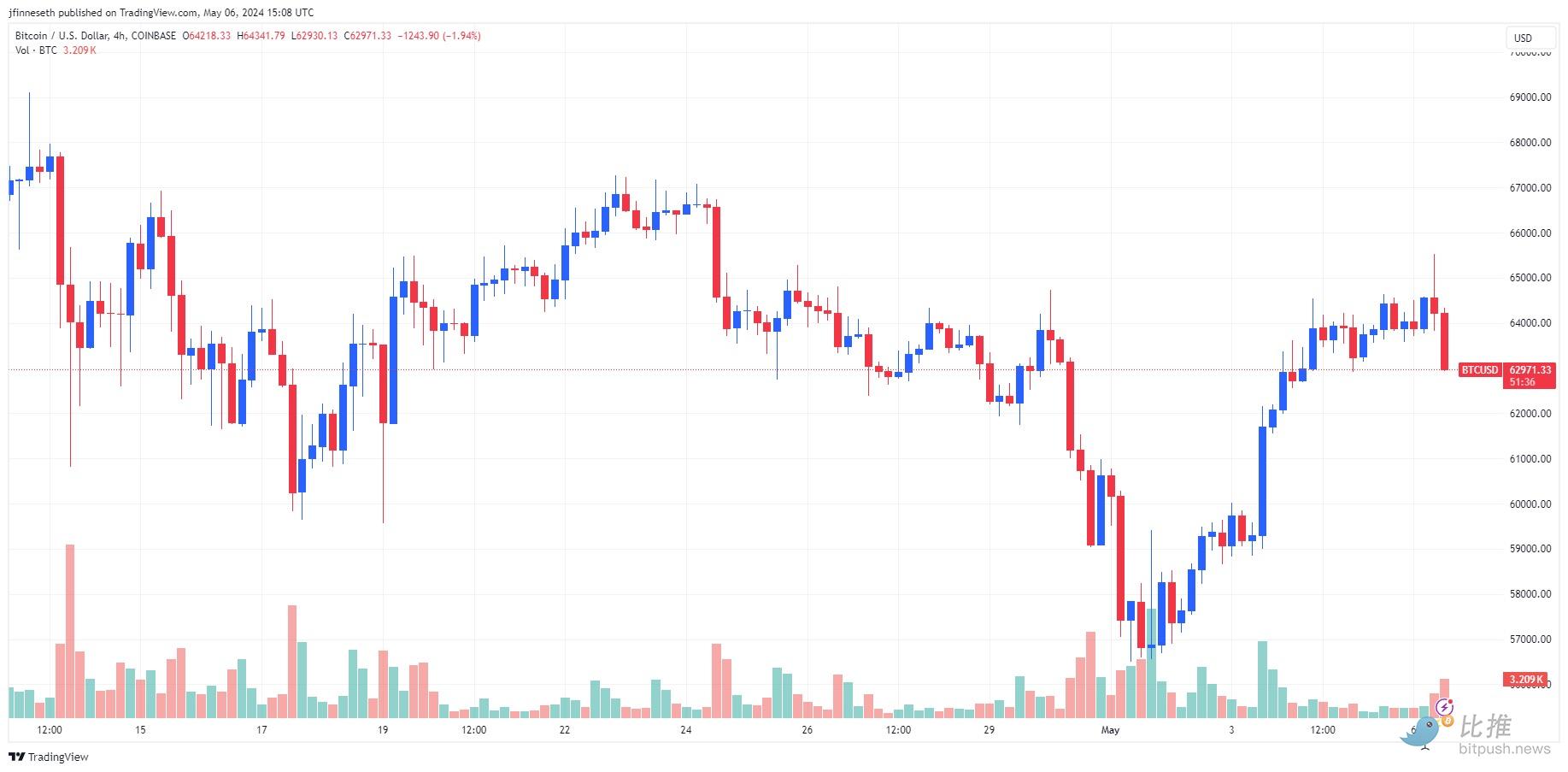Click the 65000.00 level on the price scale
The height and width of the screenshot is (772, 1568).
point(1530,275)
